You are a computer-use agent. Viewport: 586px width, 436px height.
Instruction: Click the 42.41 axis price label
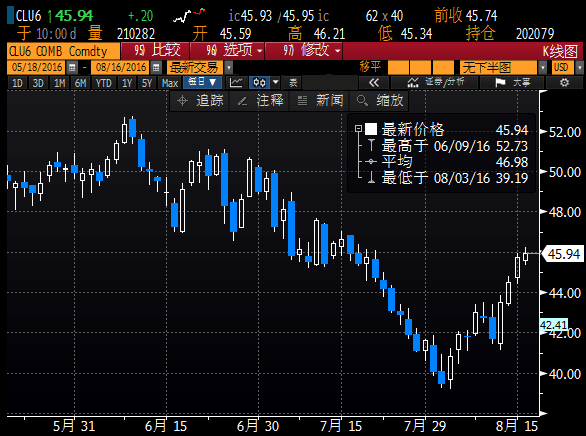coord(553,325)
